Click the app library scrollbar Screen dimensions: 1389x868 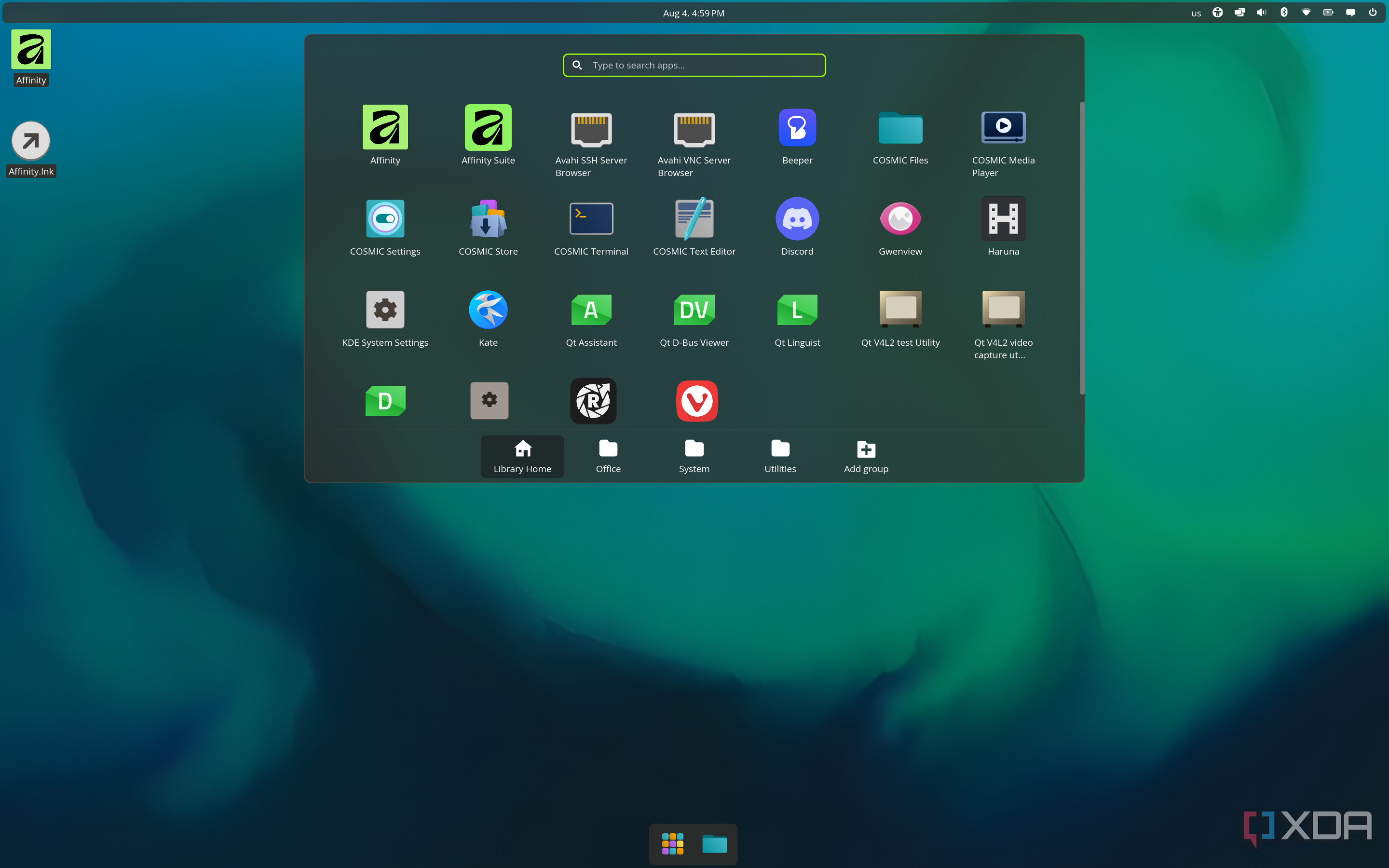(1082, 248)
